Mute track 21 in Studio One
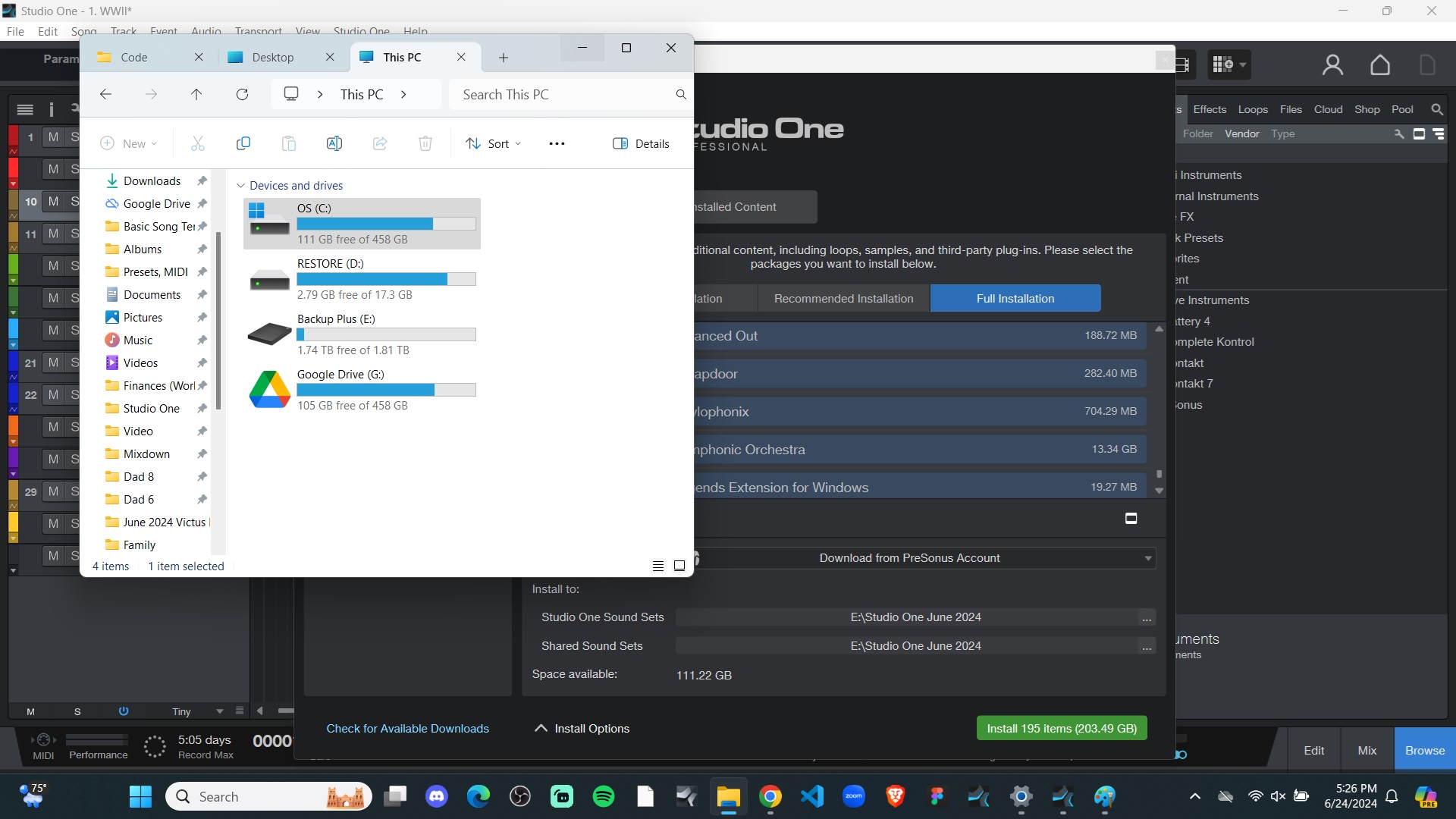Screen dimensions: 1456x819 pyautogui.click(x=53, y=362)
